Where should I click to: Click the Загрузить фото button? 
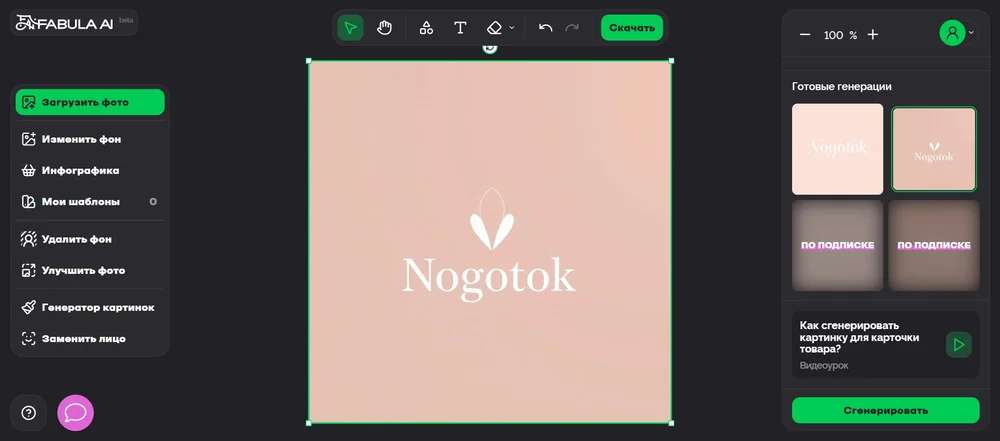pos(89,102)
